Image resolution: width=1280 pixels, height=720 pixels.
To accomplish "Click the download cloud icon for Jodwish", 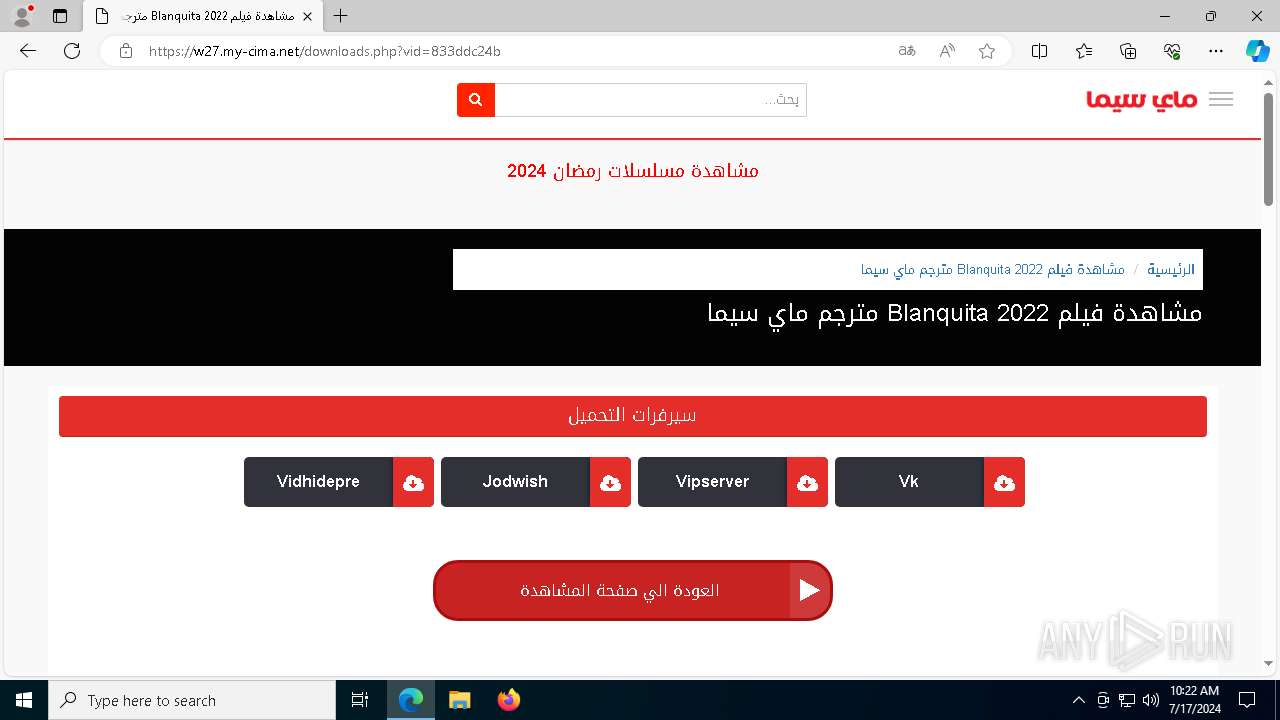I will pyautogui.click(x=611, y=482).
